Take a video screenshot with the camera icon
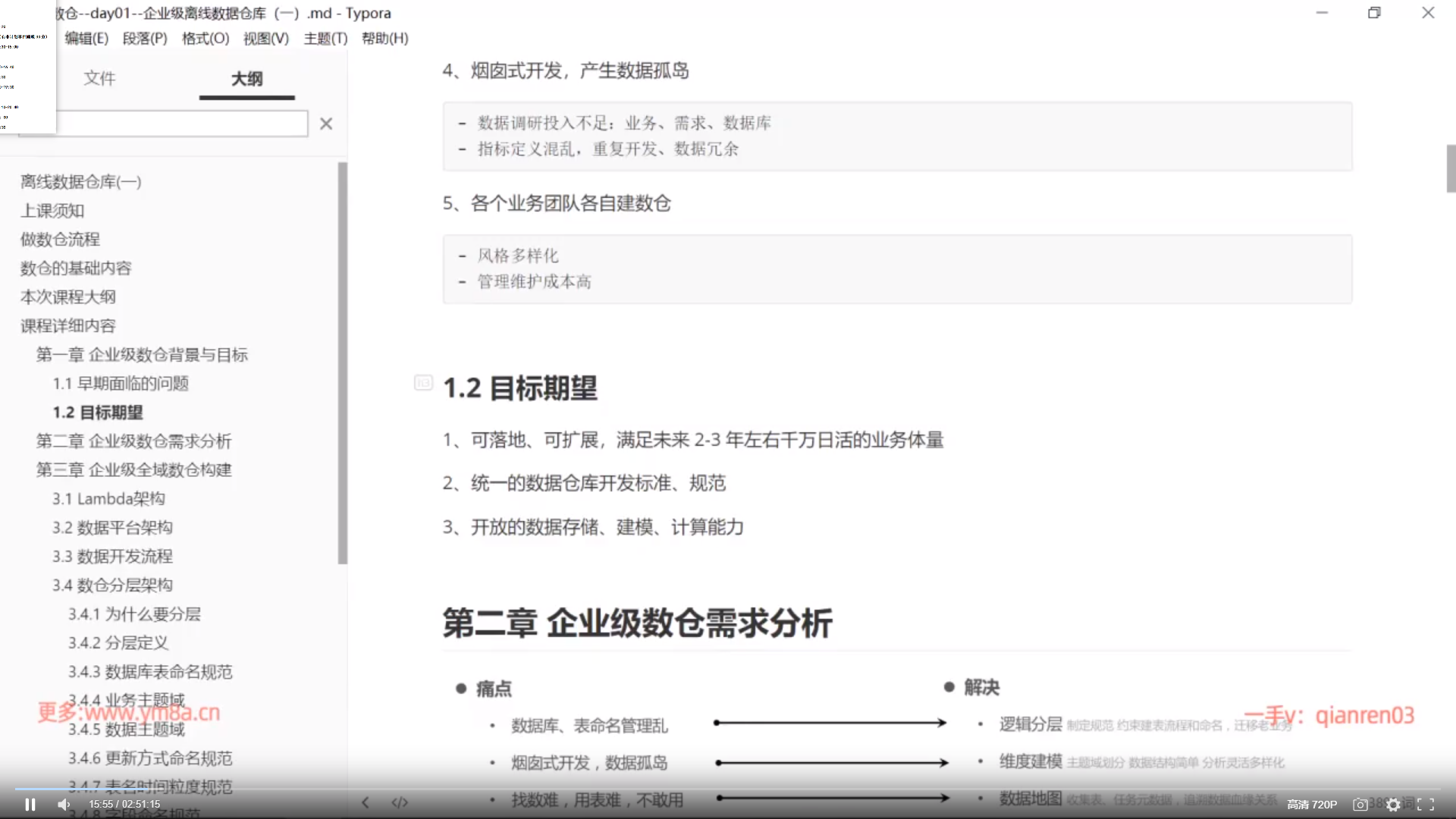The width and height of the screenshot is (1456, 819). 1360,805
